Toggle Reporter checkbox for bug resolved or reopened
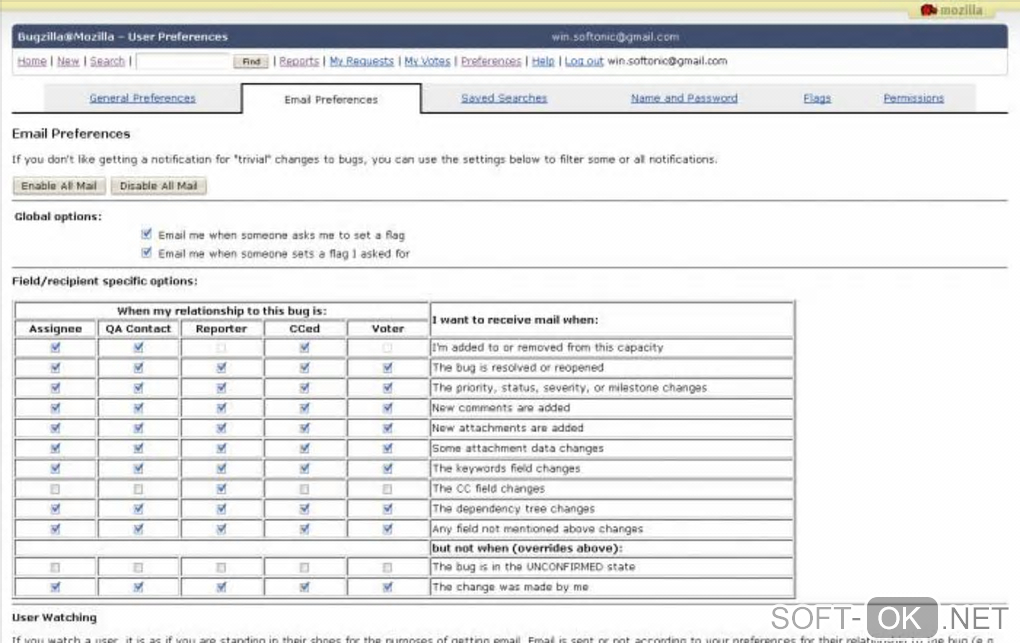The image size is (1020, 643). (222, 368)
